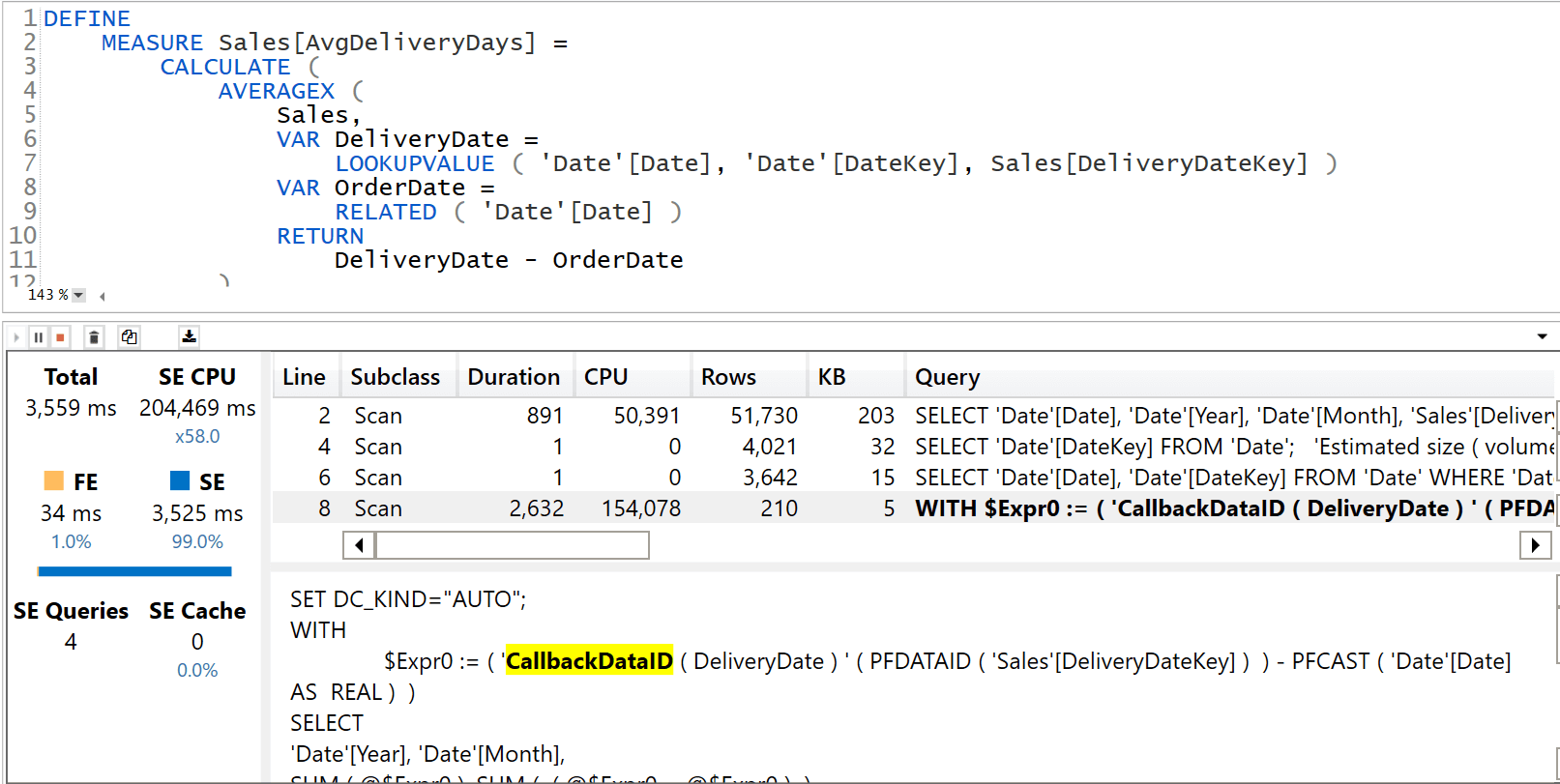Click the RETURN keyword in editor
Image resolution: width=1560 pixels, height=784 pixels.
(320, 236)
